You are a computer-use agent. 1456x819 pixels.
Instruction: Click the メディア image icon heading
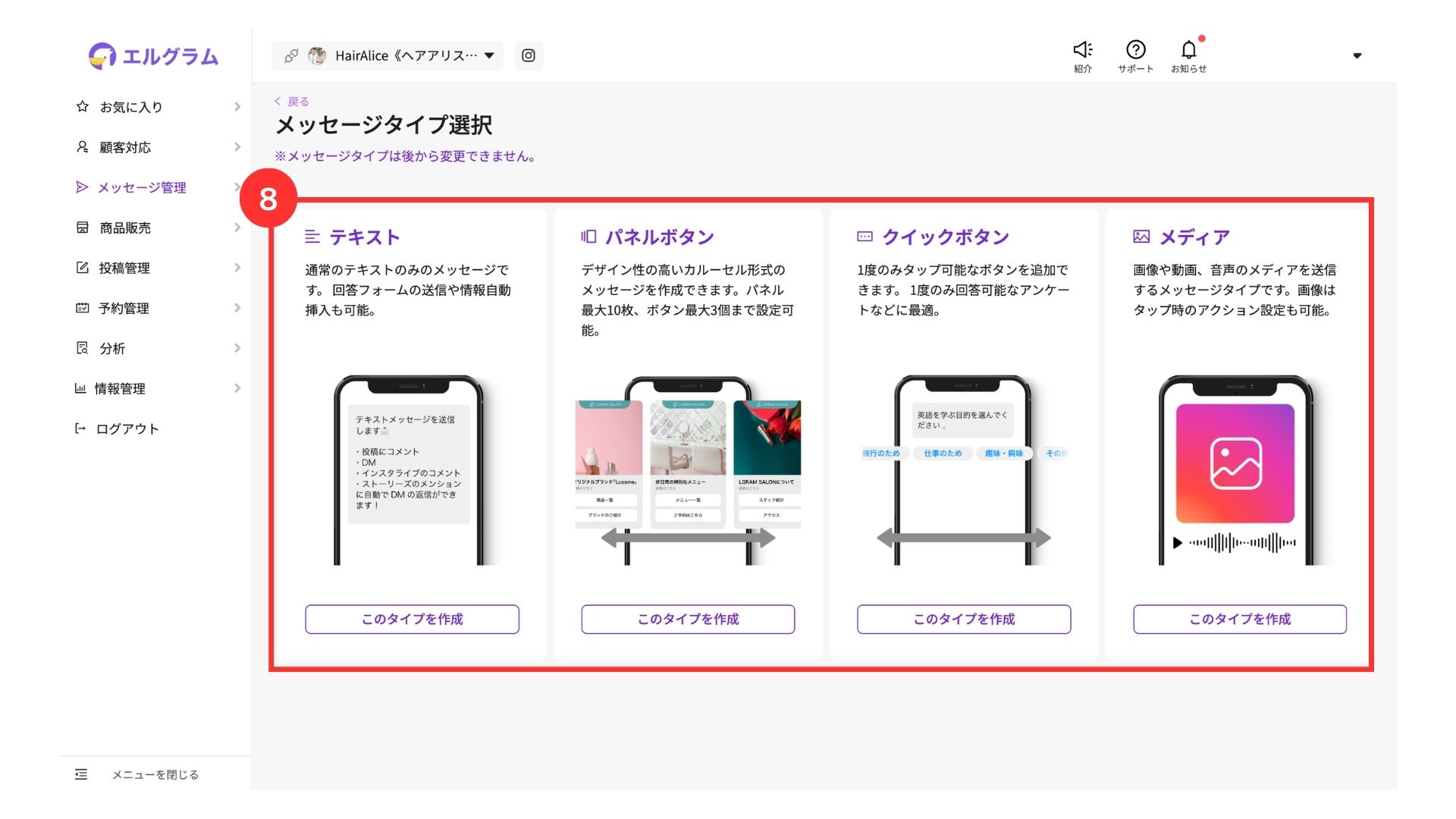point(1141,237)
